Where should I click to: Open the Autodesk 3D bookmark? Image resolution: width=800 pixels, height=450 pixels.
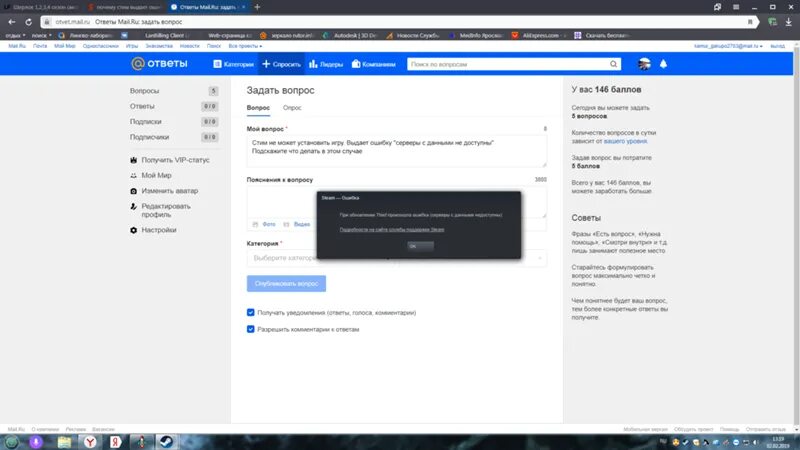pos(350,35)
